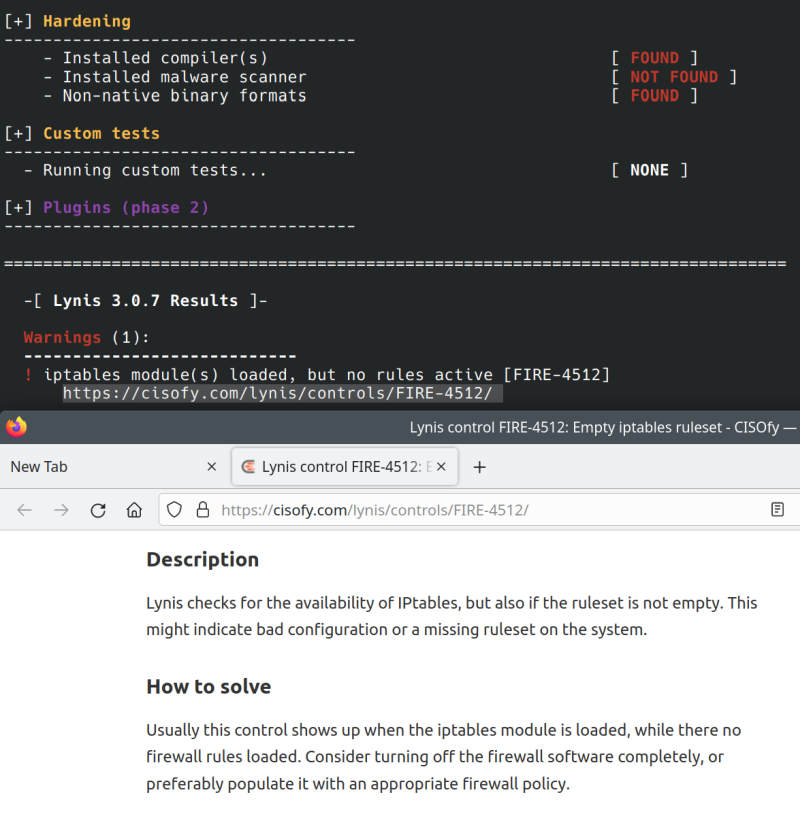Toggle tracking protection with the shield icon
Screen dimensions: 800x814
(174, 510)
